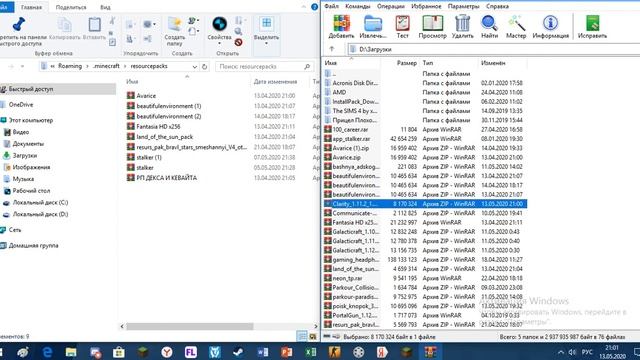
Task: Select Fantasia HD x256 in Explorer
Action: click(158, 127)
